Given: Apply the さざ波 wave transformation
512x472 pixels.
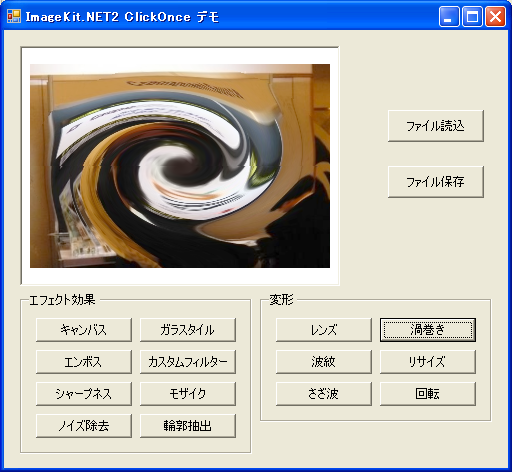Looking at the screenshot, I should point(324,394).
